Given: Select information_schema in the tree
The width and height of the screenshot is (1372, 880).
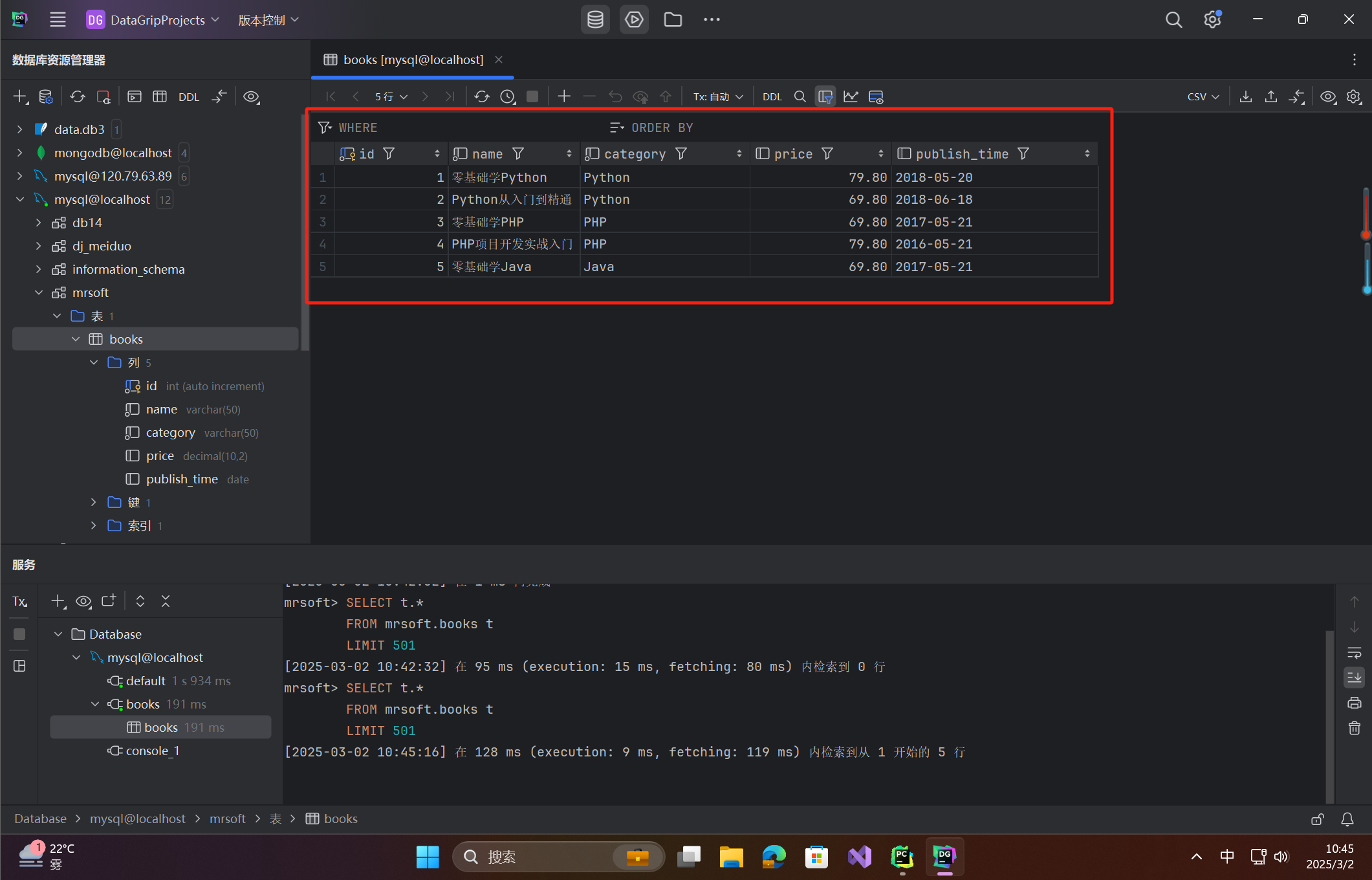Looking at the screenshot, I should coord(128,269).
